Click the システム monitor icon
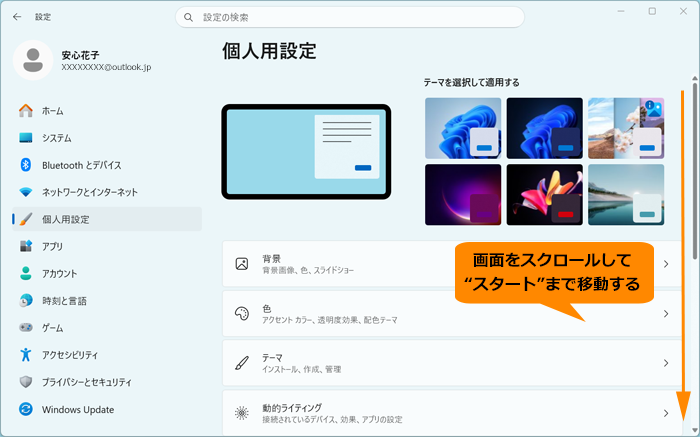This screenshot has width=700, height=437. coord(26,138)
